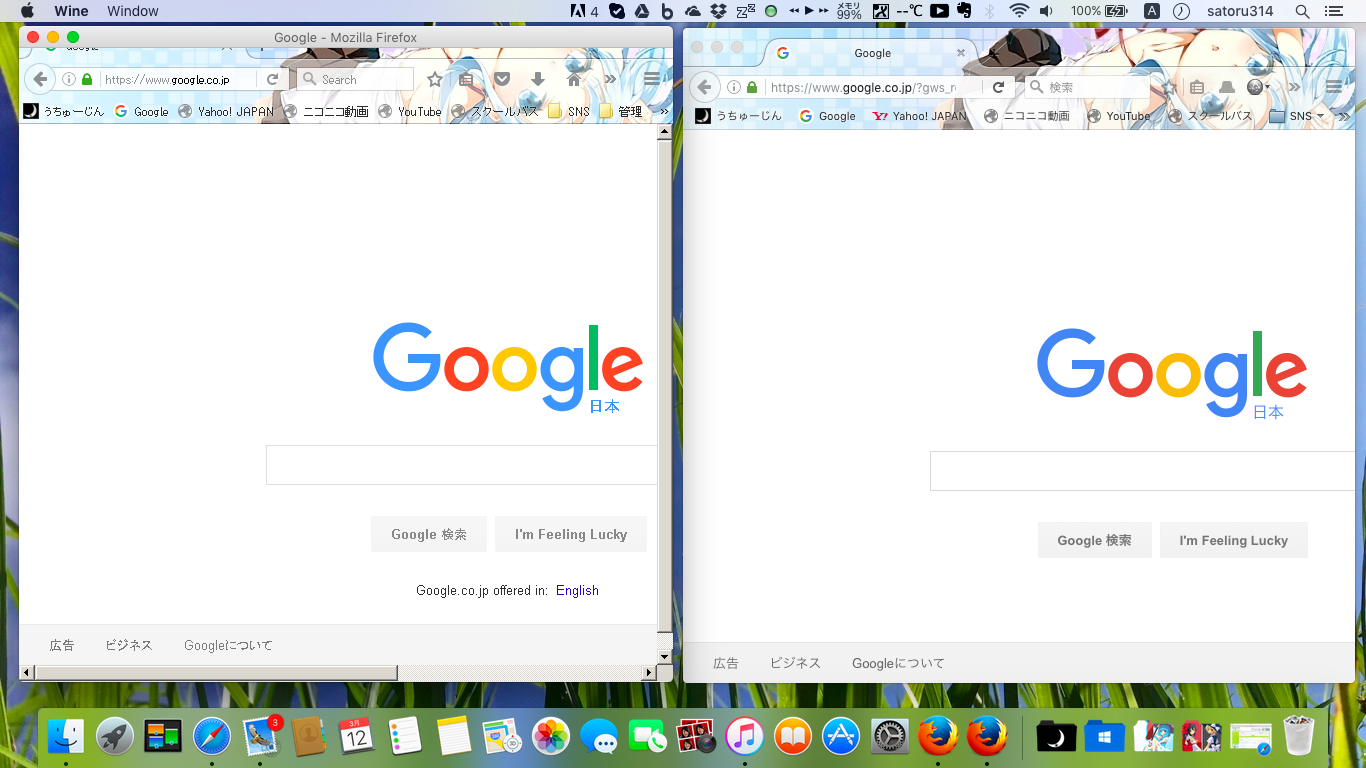Click Google 検索 button in right Firefox window
Screen dimensions: 1366x768
click(x=1095, y=540)
